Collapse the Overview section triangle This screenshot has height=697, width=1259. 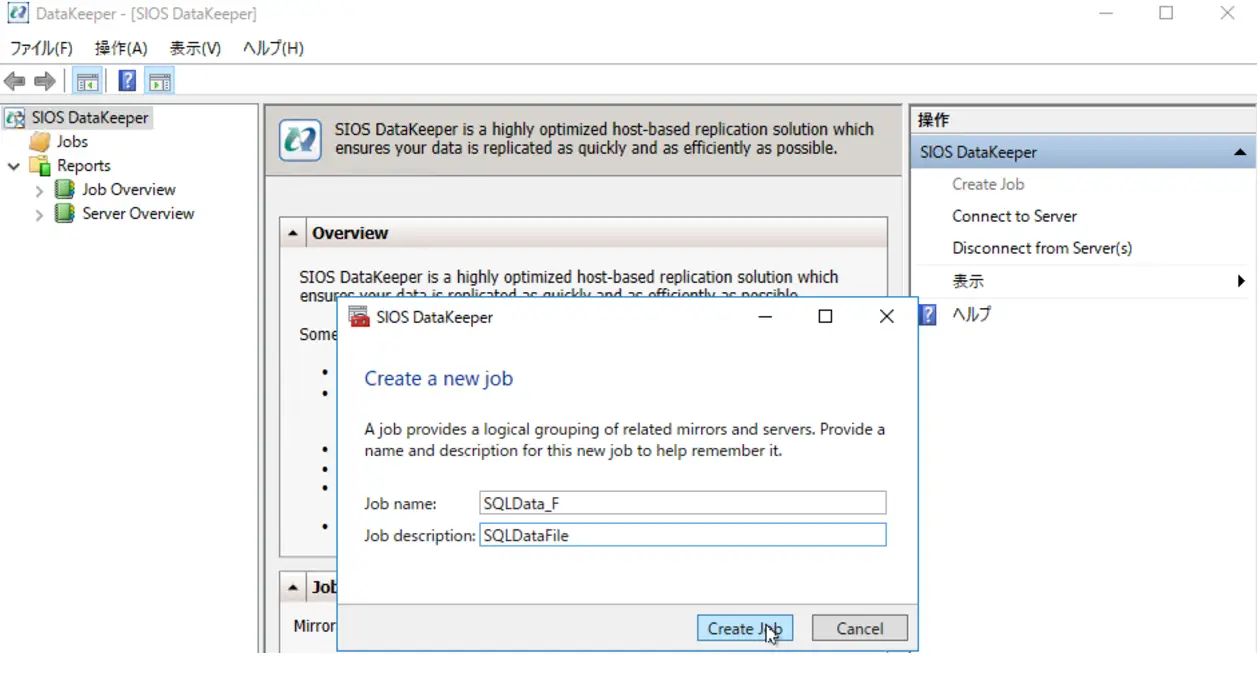pos(292,234)
